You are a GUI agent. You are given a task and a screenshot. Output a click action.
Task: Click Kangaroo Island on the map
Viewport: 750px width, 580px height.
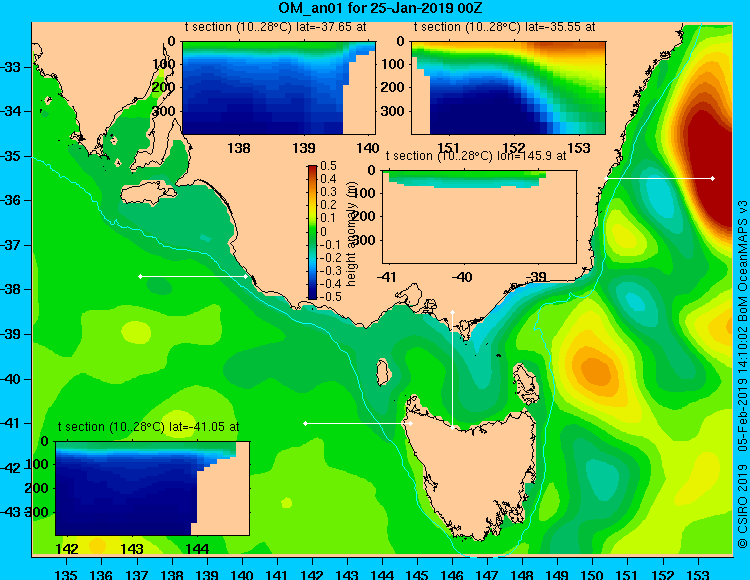pyautogui.click(x=148, y=193)
